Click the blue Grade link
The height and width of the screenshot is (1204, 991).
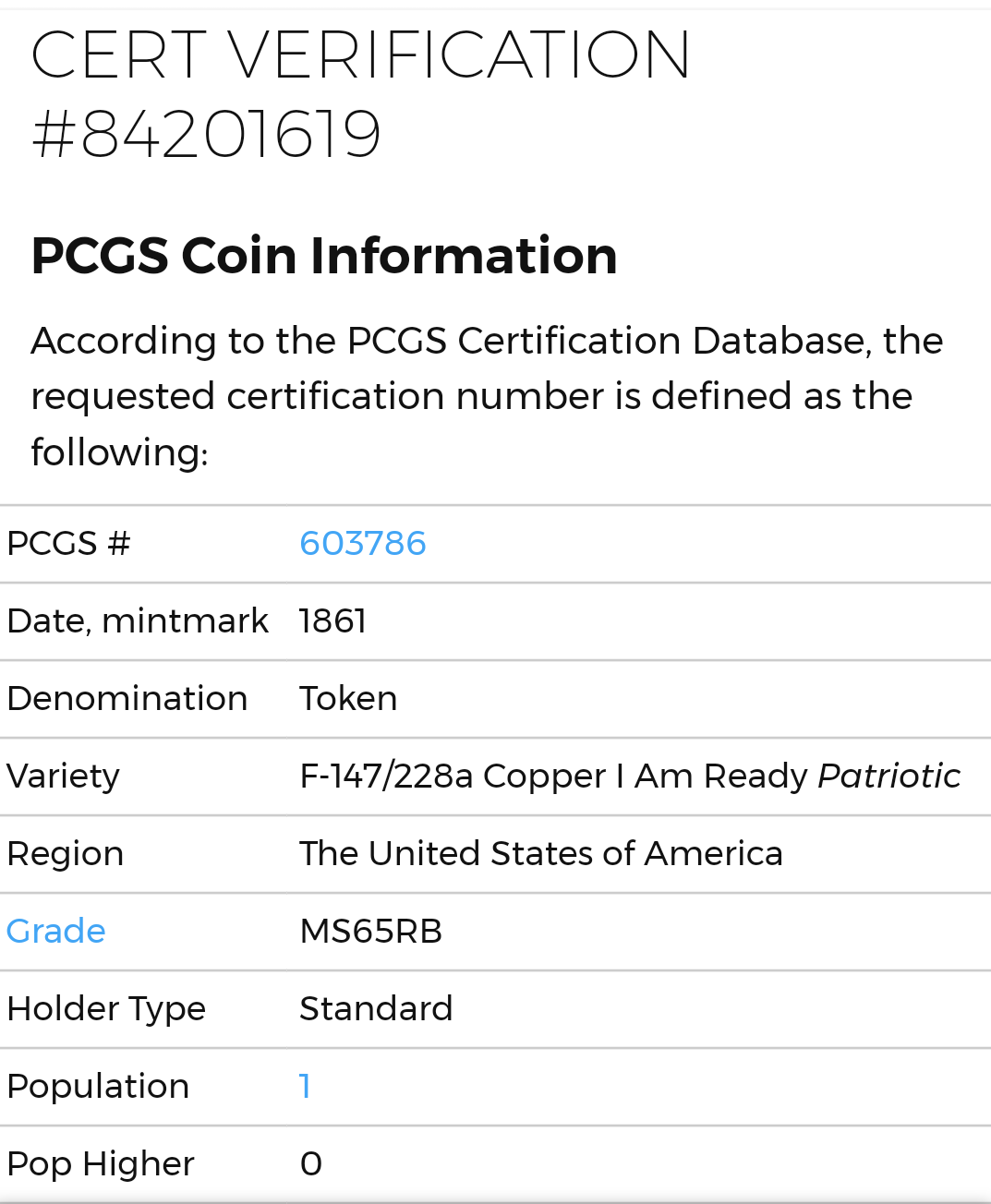(56, 932)
